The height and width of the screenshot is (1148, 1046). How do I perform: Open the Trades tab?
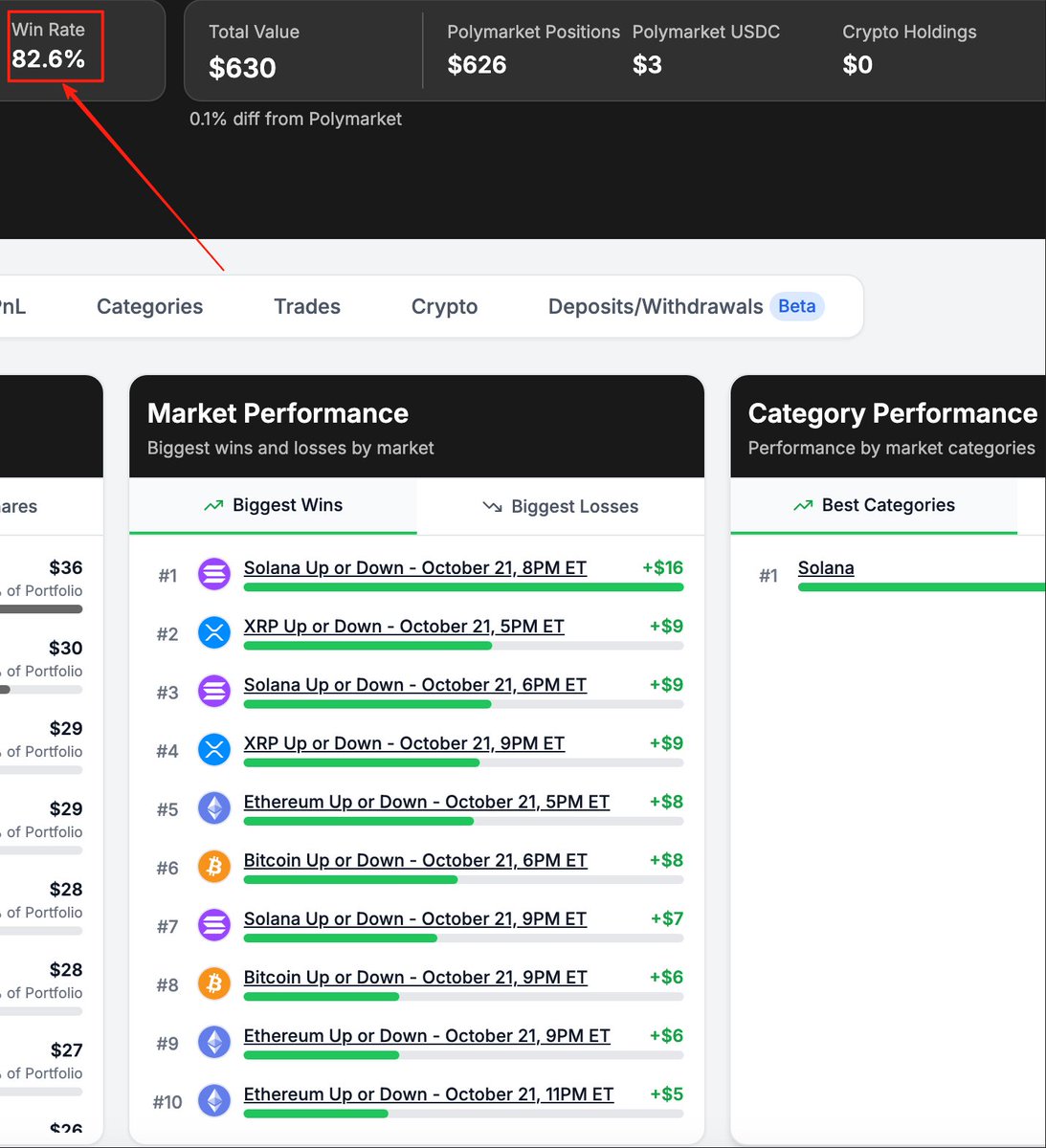(307, 306)
